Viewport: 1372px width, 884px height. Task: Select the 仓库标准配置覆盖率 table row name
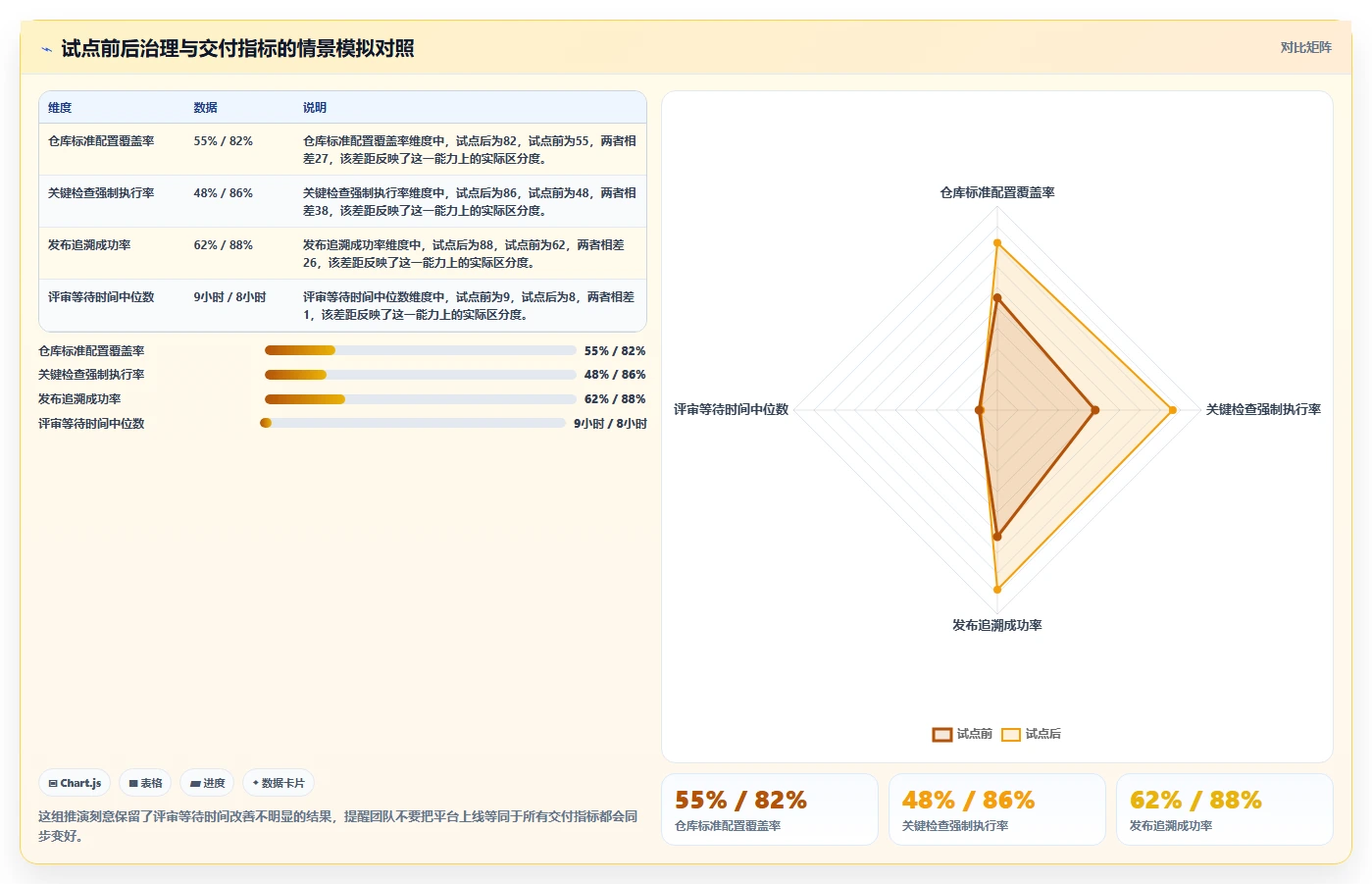tap(101, 141)
